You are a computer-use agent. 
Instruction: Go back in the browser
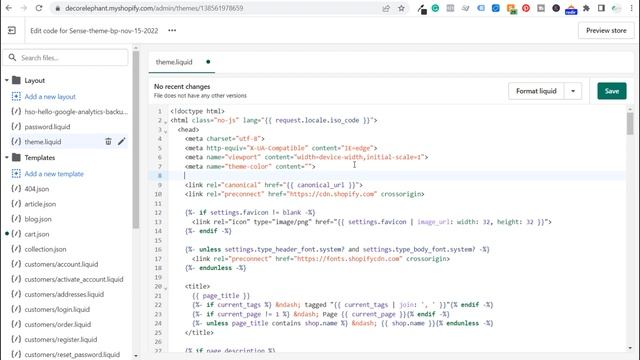coord(9,8)
